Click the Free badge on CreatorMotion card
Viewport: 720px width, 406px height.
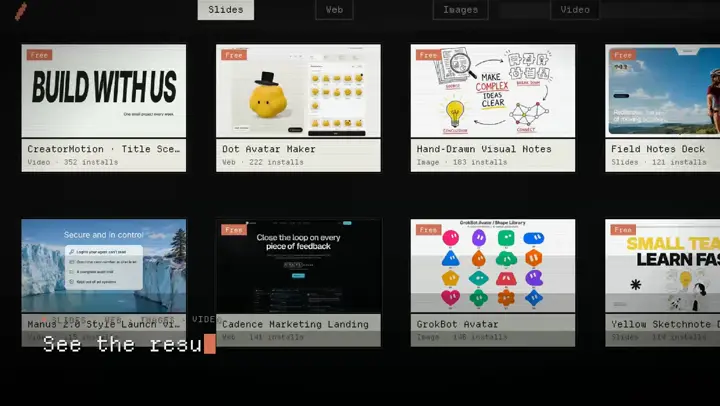(x=39, y=55)
